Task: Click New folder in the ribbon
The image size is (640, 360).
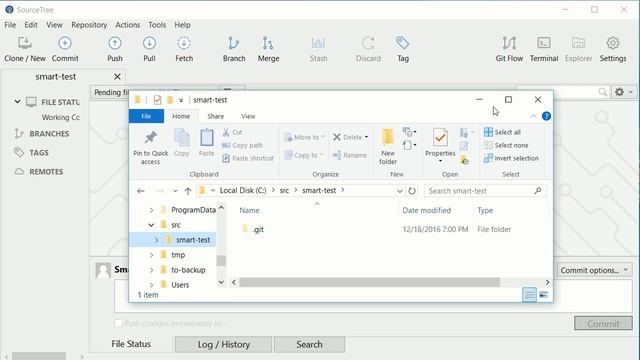Action: pyautogui.click(x=388, y=147)
